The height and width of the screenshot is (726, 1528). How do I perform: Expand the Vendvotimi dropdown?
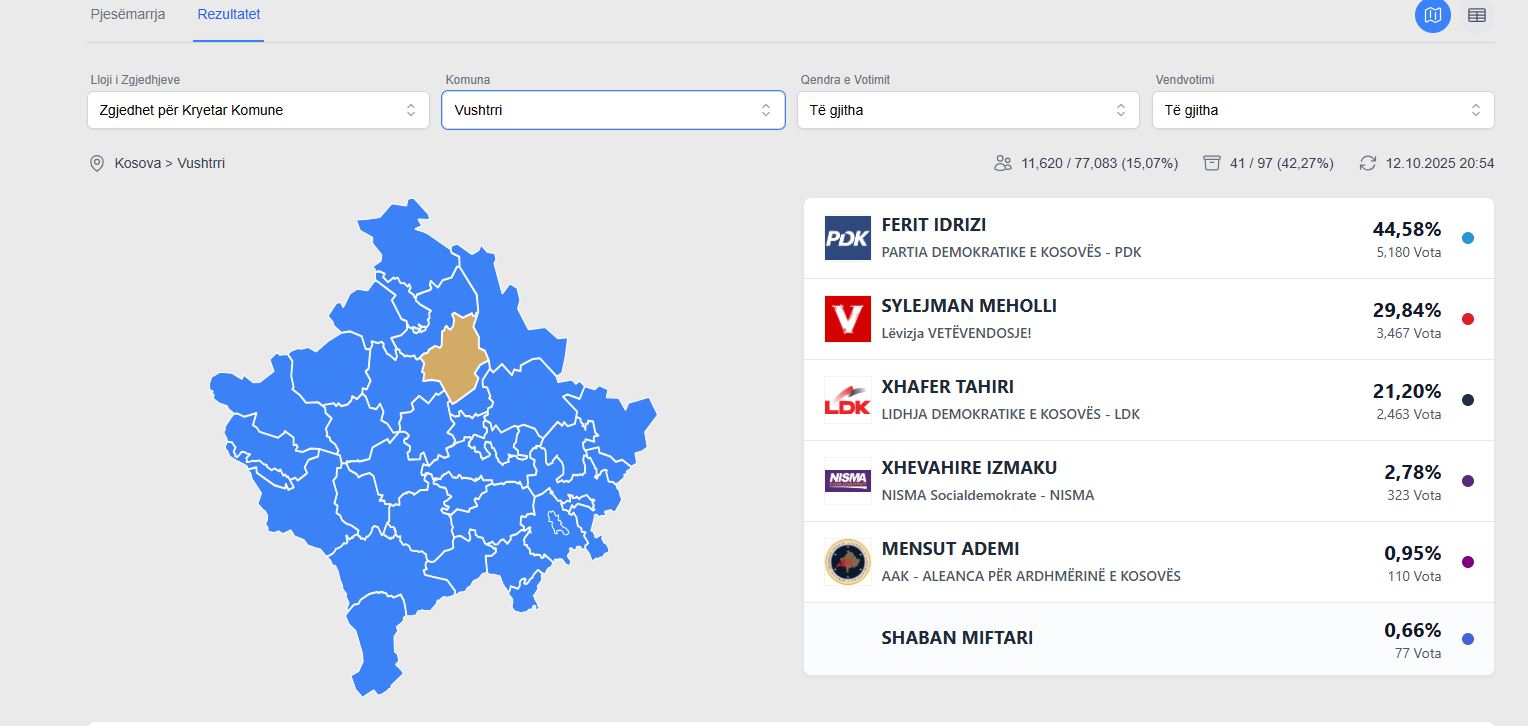tap(1323, 110)
